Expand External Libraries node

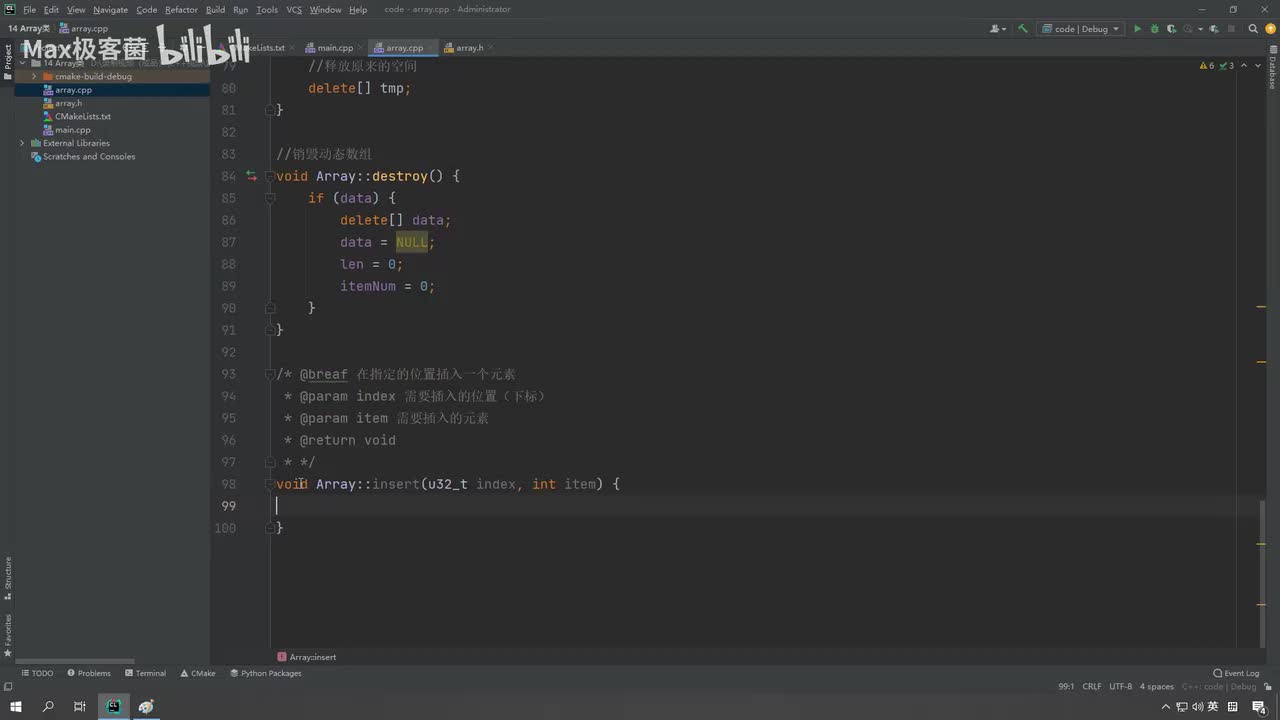(x=22, y=143)
